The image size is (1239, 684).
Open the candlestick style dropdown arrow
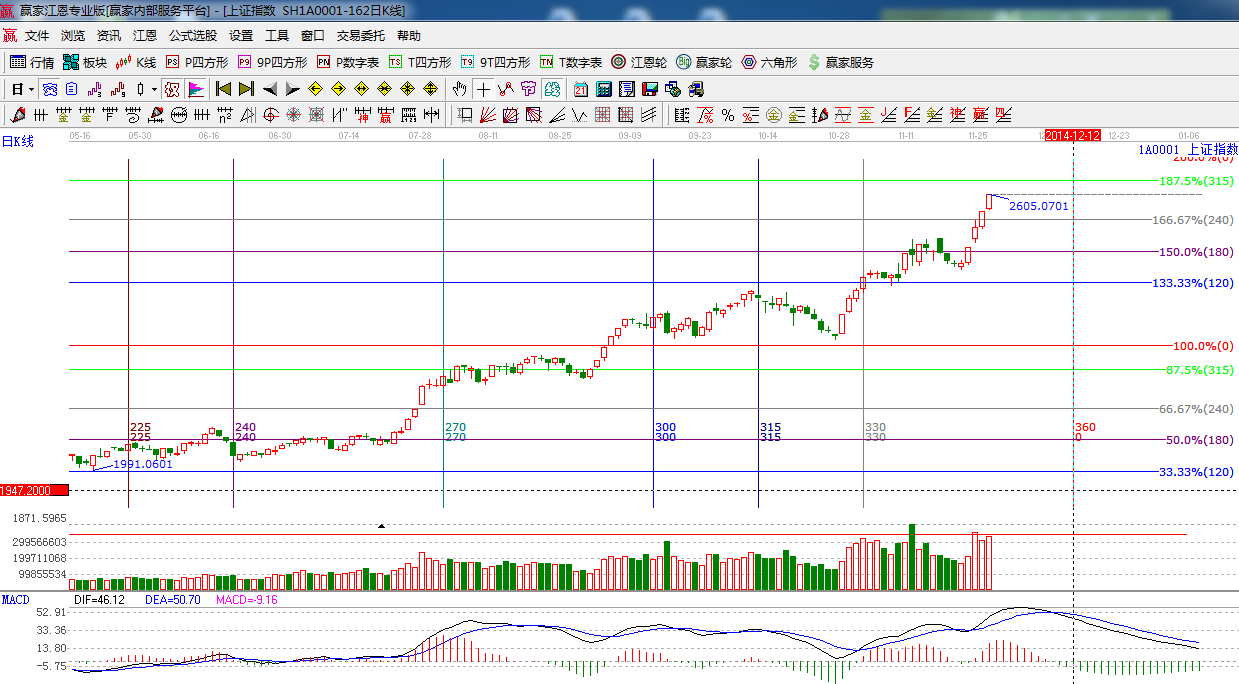click(x=153, y=89)
